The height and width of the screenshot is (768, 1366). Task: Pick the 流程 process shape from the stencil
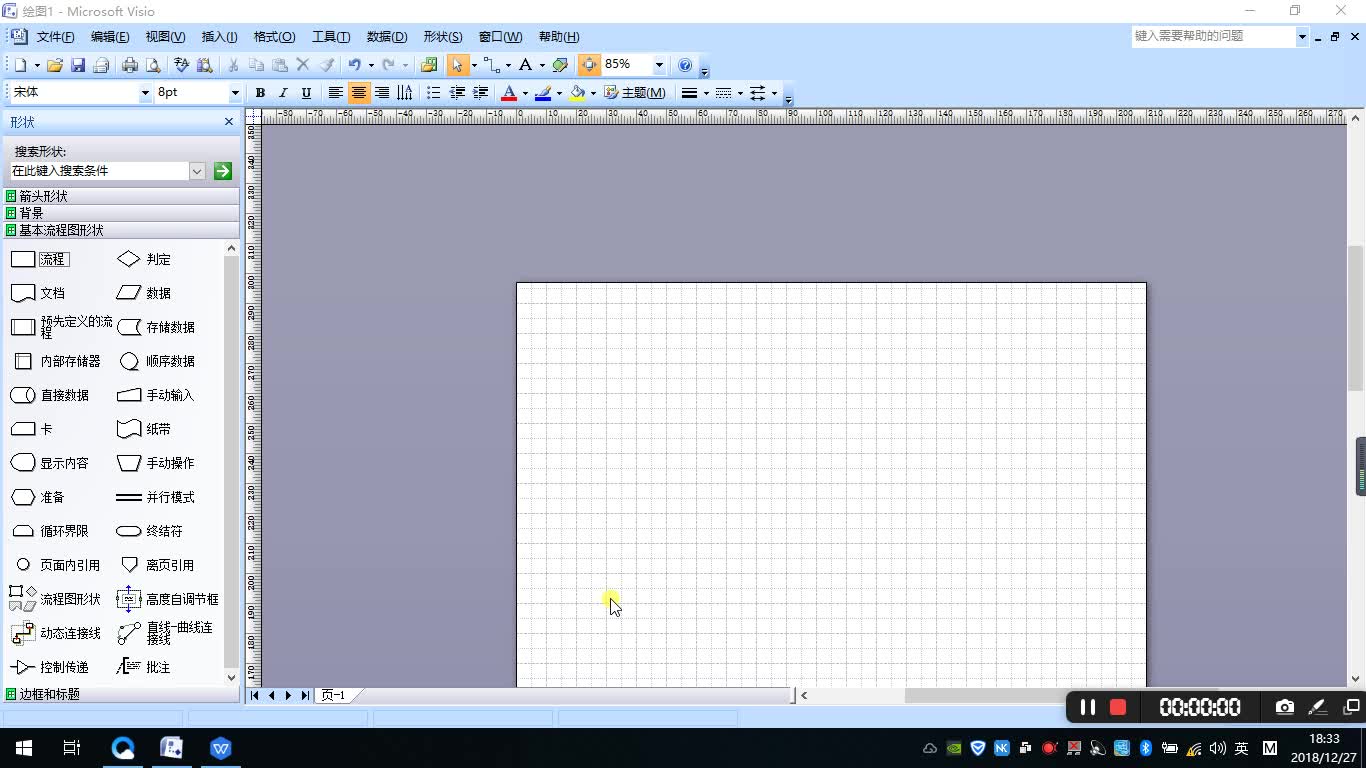coord(22,258)
